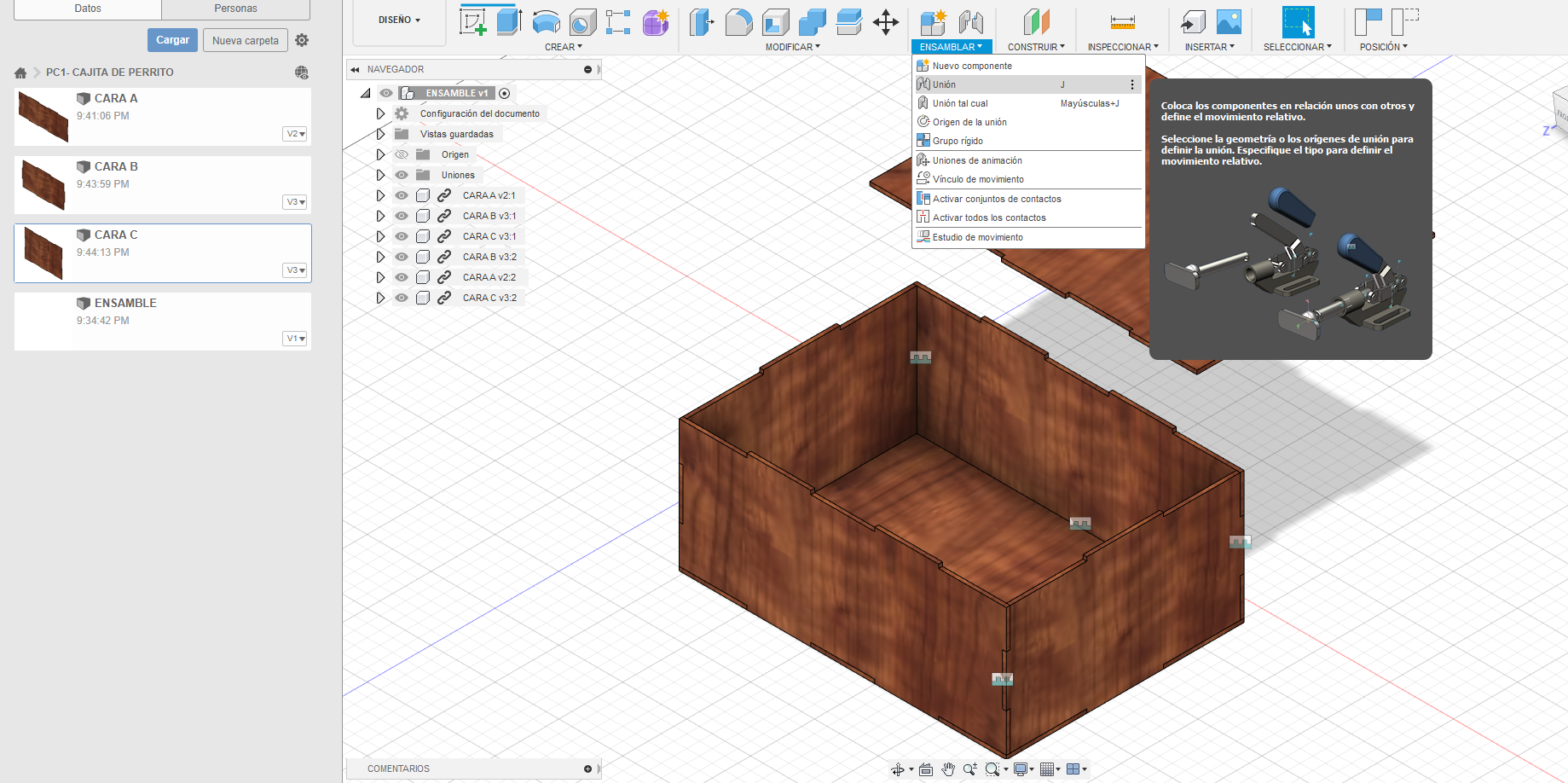Click the Measure ruler icon
The image size is (1568, 783).
(x=1123, y=22)
